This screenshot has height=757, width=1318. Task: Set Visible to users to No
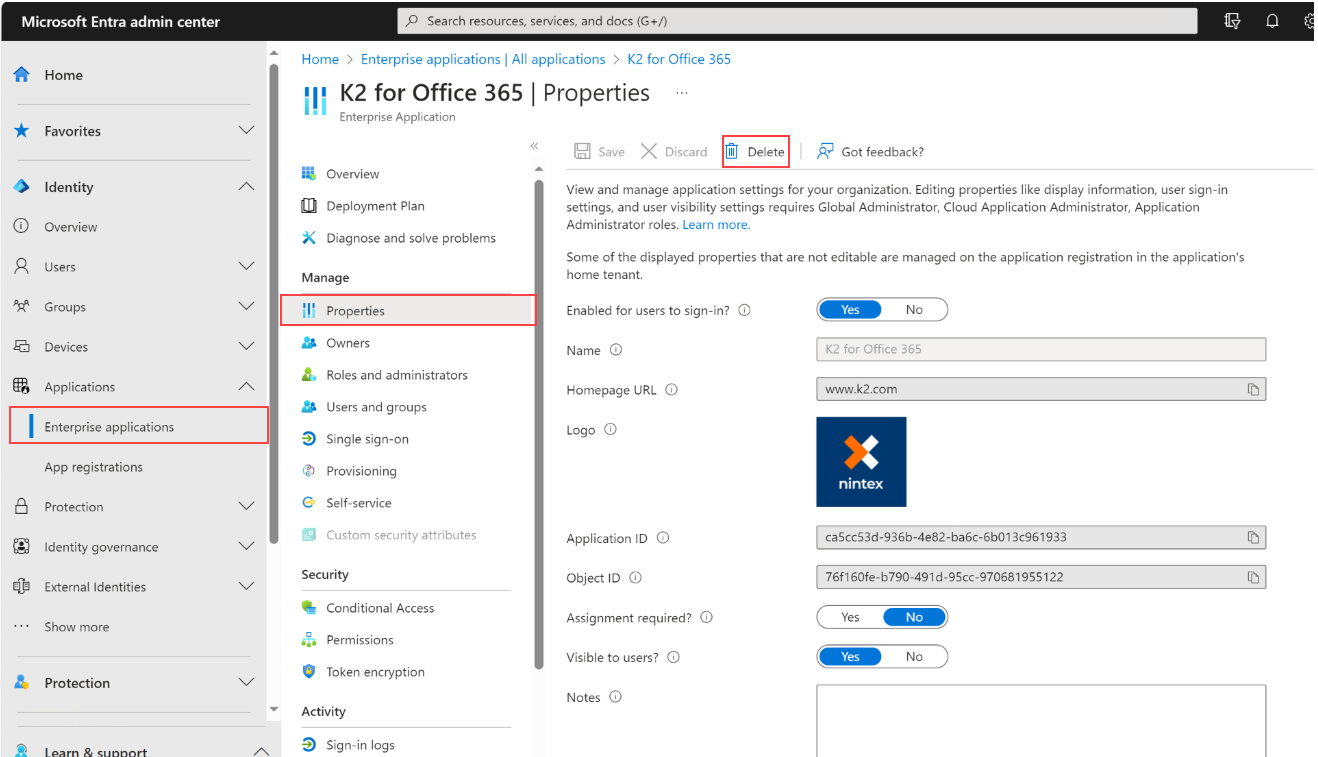[x=914, y=657]
